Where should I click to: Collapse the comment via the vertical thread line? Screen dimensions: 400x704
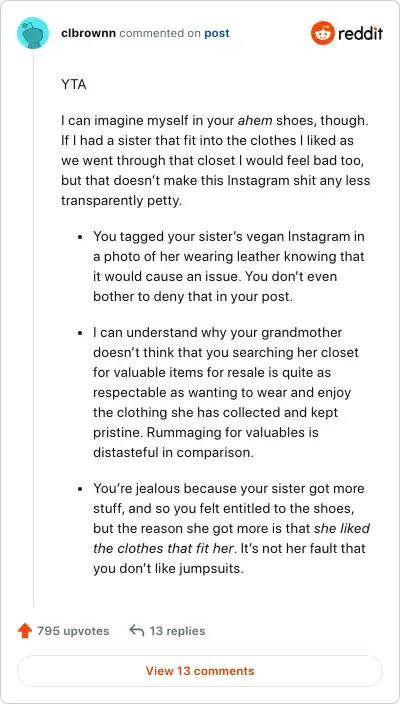pyautogui.click(x=33, y=328)
